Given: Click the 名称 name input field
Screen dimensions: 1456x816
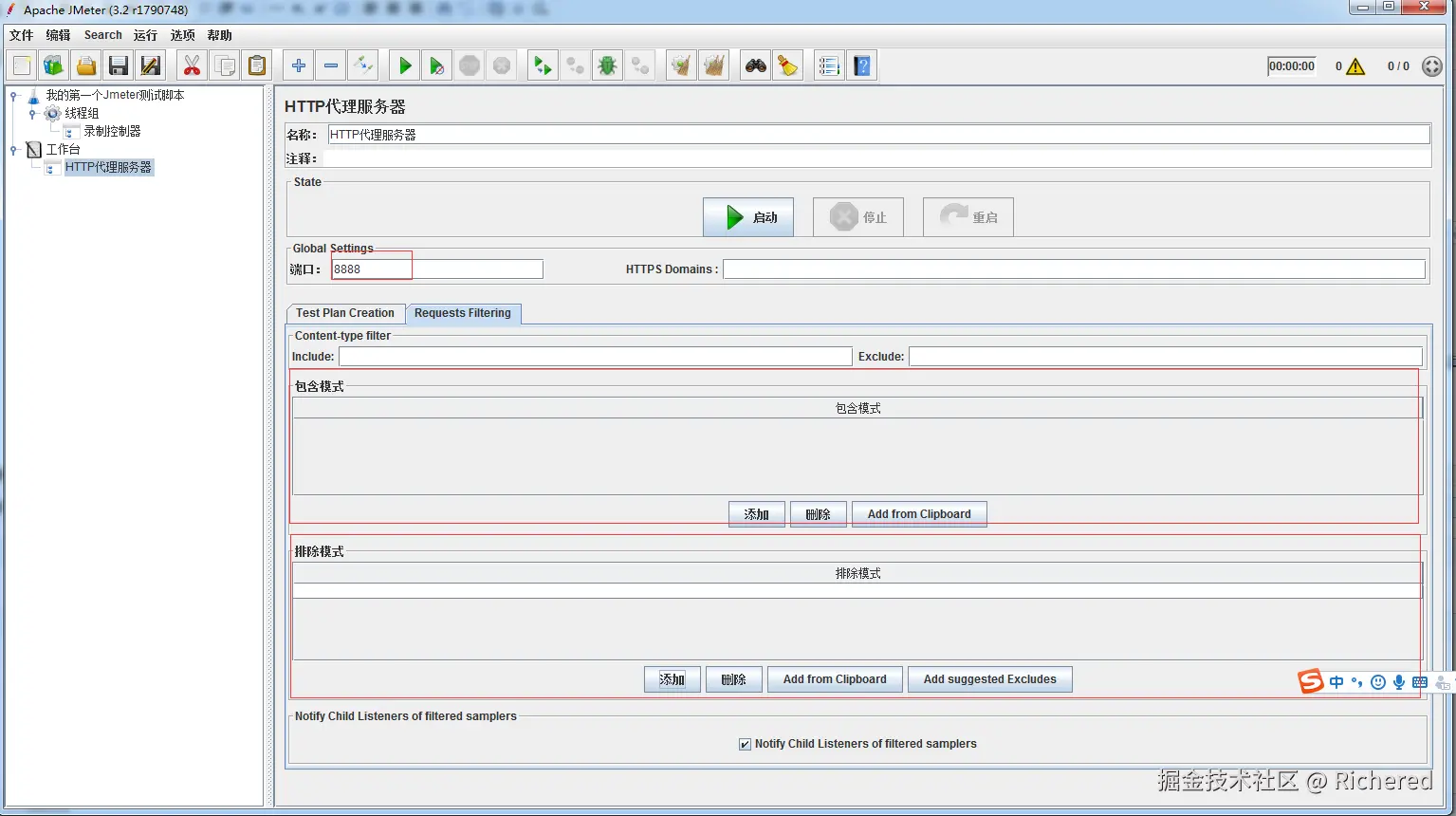Looking at the screenshot, I should click(x=878, y=135).
